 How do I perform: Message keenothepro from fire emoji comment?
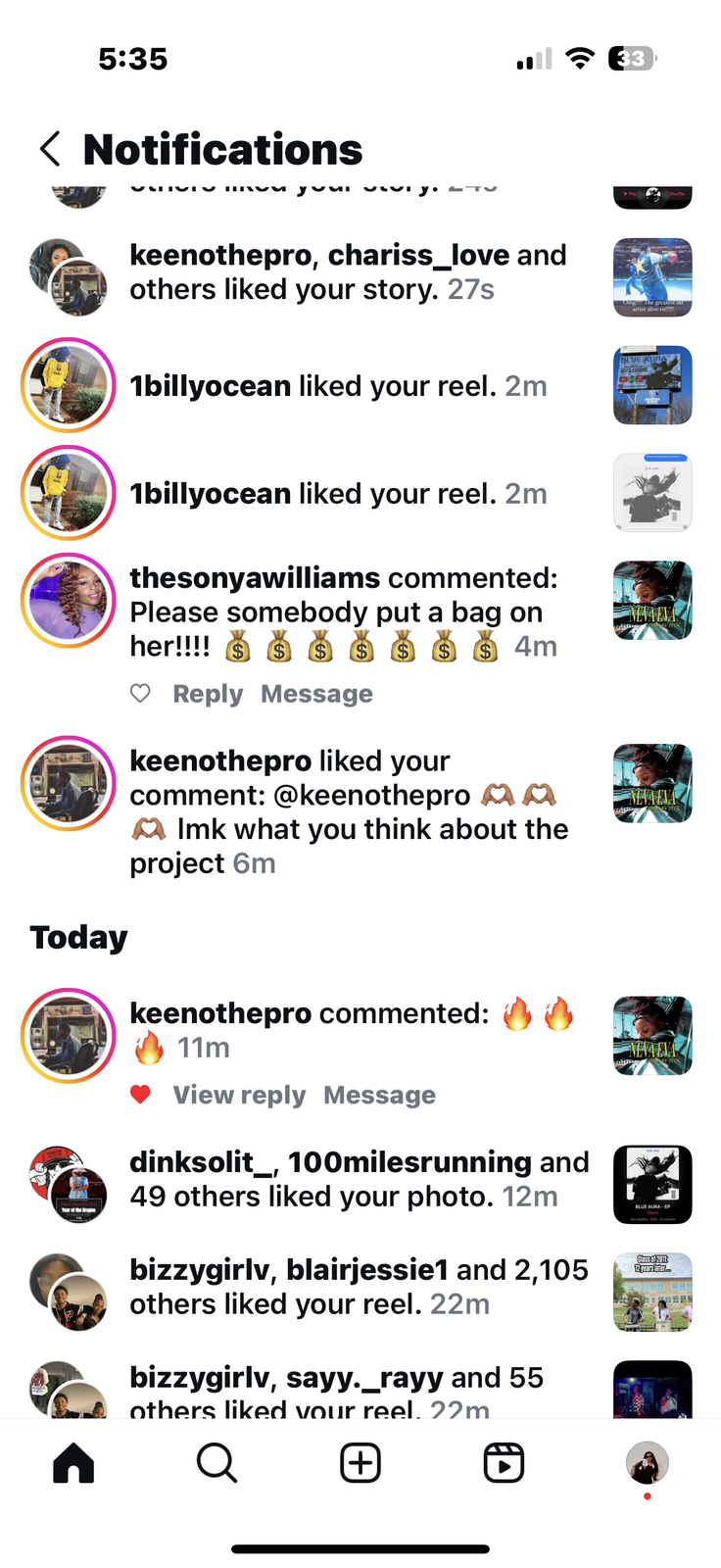tap(379, 1095)
